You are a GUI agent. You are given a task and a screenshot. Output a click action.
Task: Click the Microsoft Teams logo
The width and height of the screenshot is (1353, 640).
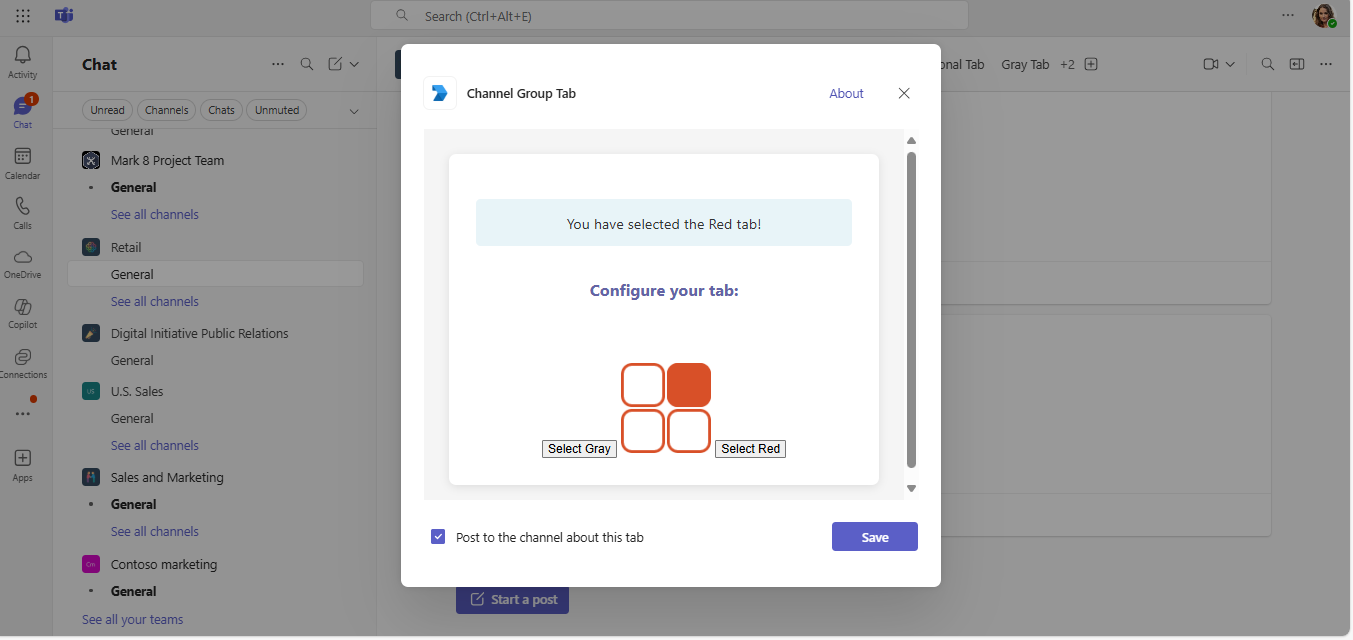pos(64,15)
